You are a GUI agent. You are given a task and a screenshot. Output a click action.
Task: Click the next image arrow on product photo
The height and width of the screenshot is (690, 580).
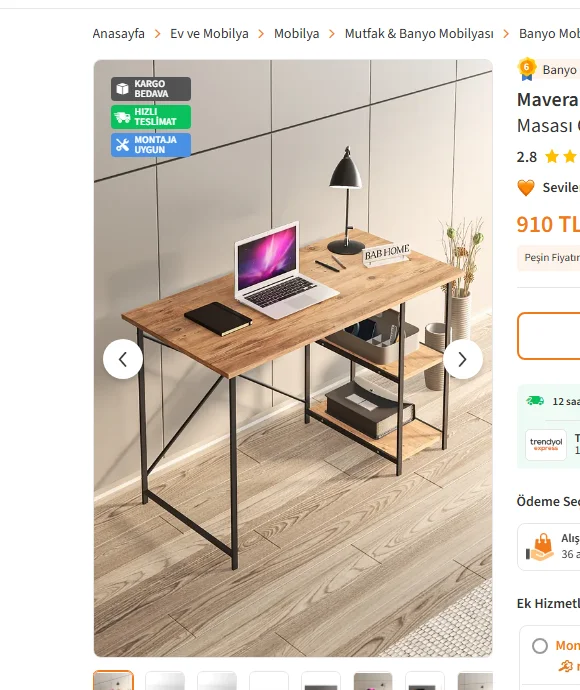pyautogui.click(x=463, y=359)
